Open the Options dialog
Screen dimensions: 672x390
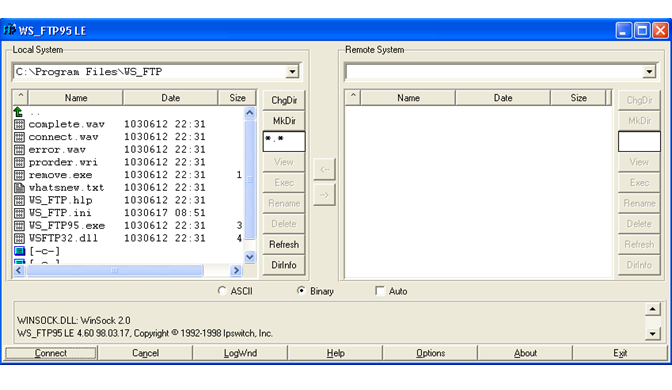430,353
